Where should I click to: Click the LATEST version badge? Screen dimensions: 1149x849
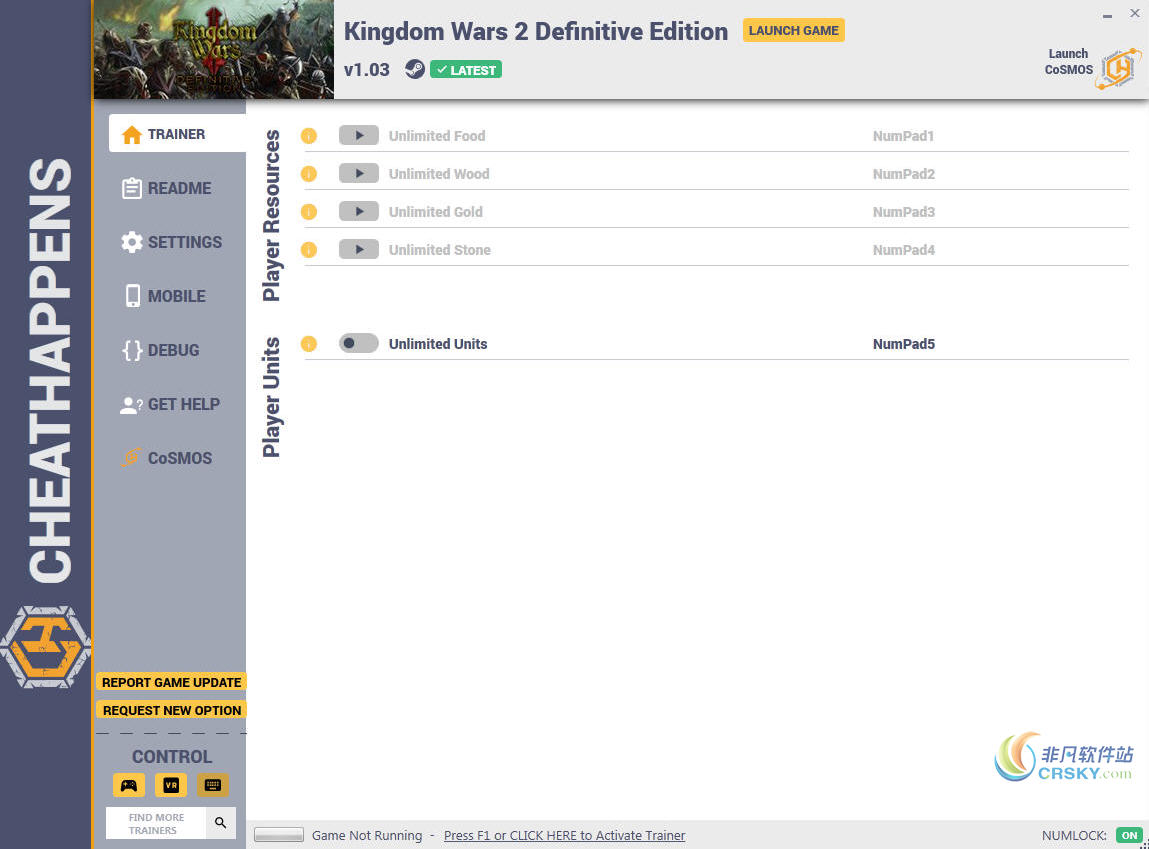point(465,70)
